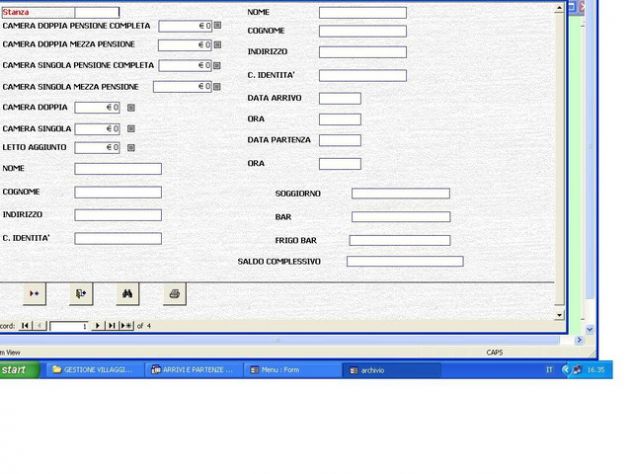Click the Camera Doppia price field
The image size is (632, 474).
pos(97,108)
